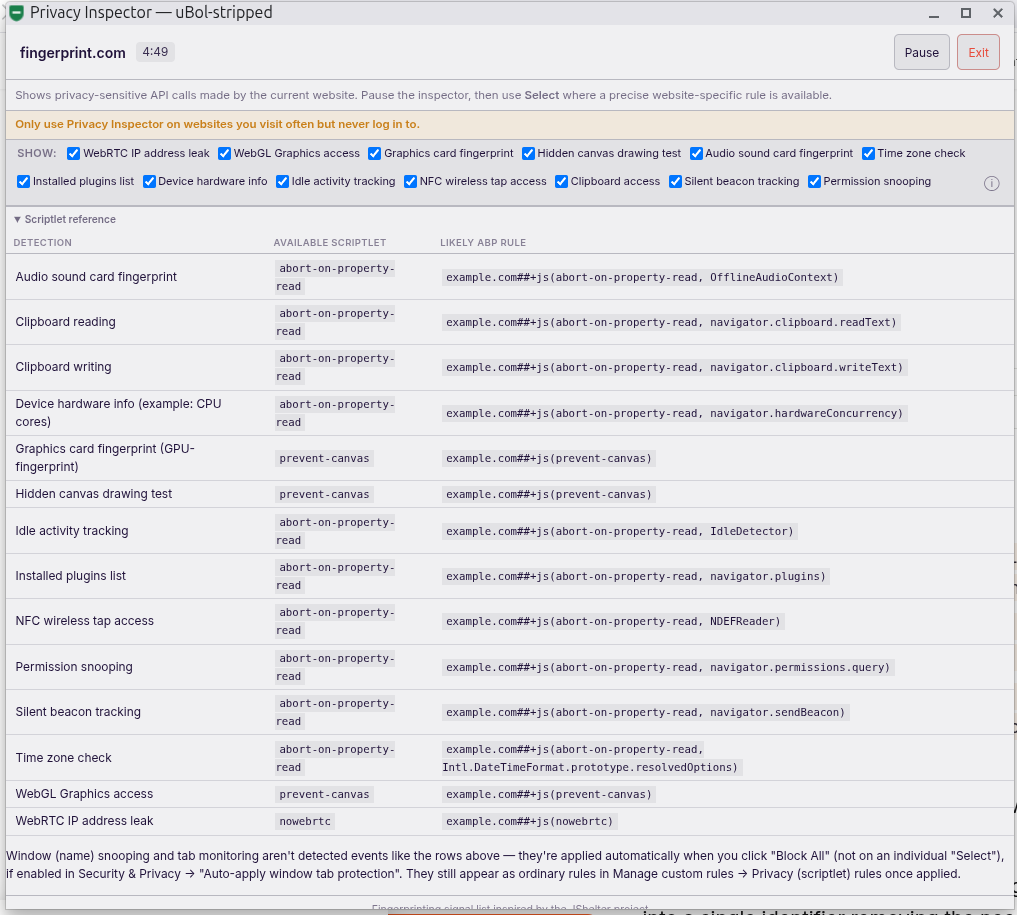
Task: Maximize the Privacy Inspector window
Action: tap(966, 13)
